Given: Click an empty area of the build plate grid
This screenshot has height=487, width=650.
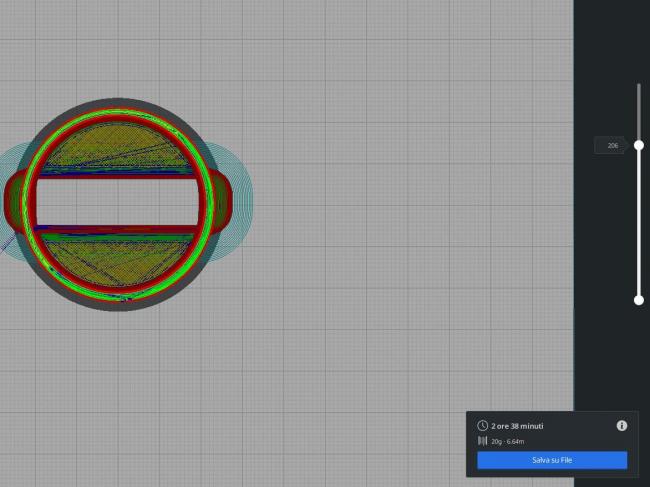Looking at the screenshot, I should (x=400, y=250).
